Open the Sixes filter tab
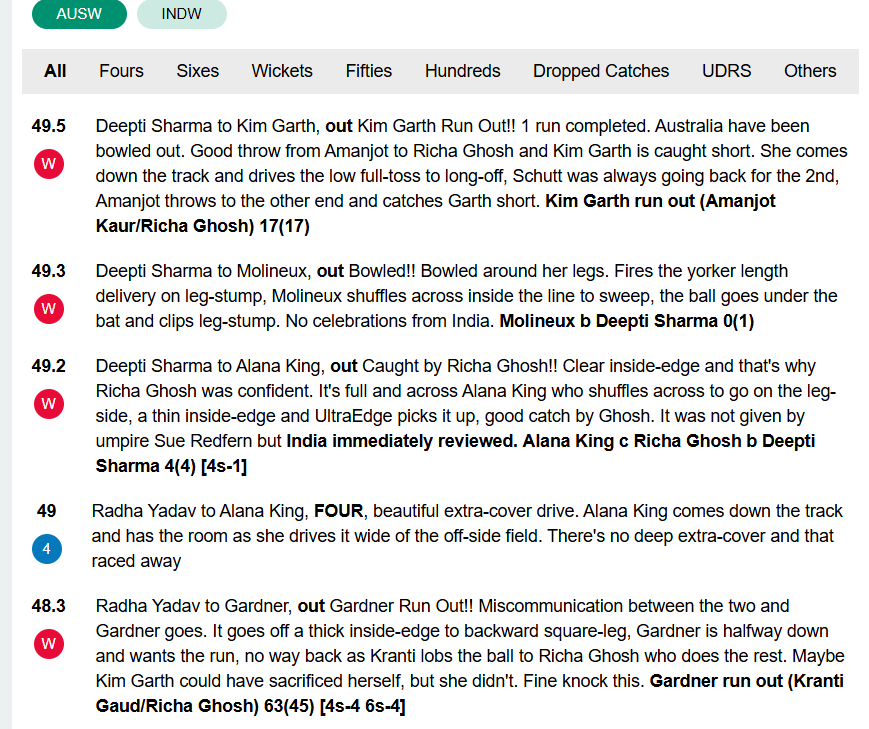This screenshot has height=729, width=869. click(197, 71)
